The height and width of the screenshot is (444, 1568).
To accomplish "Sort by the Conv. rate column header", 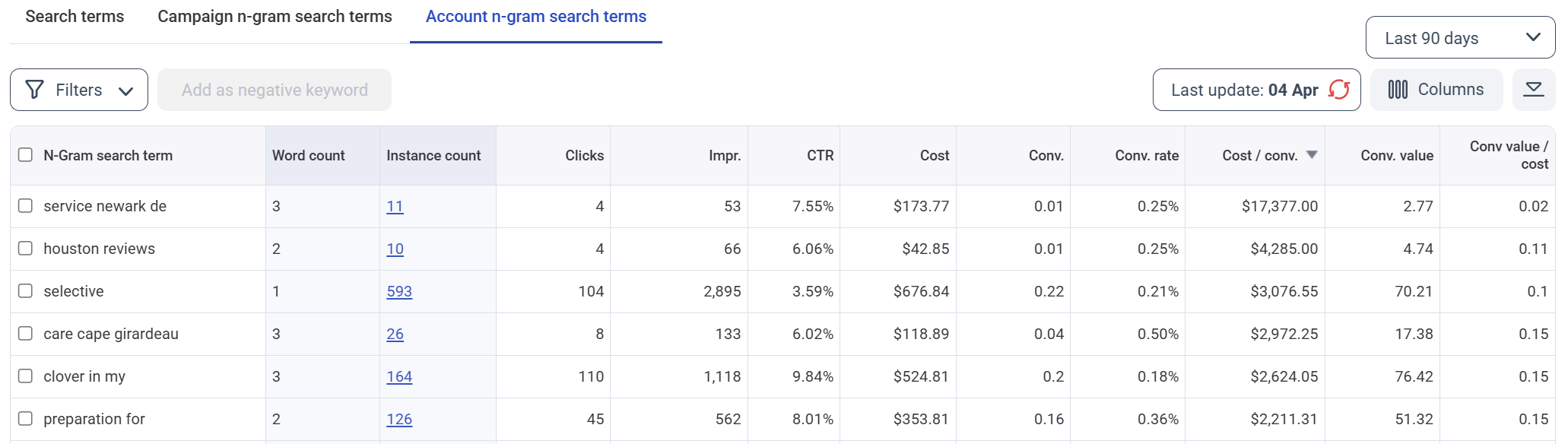I will coord(1146,155).
